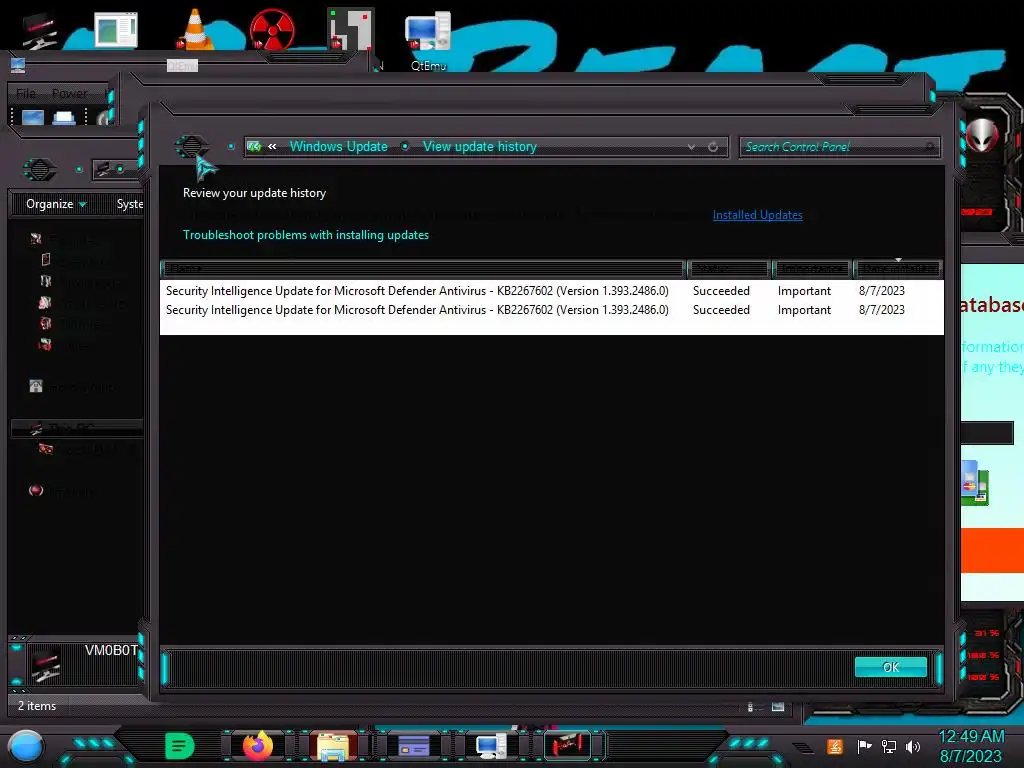Sort updates by the Importance column header

(812, 268)
